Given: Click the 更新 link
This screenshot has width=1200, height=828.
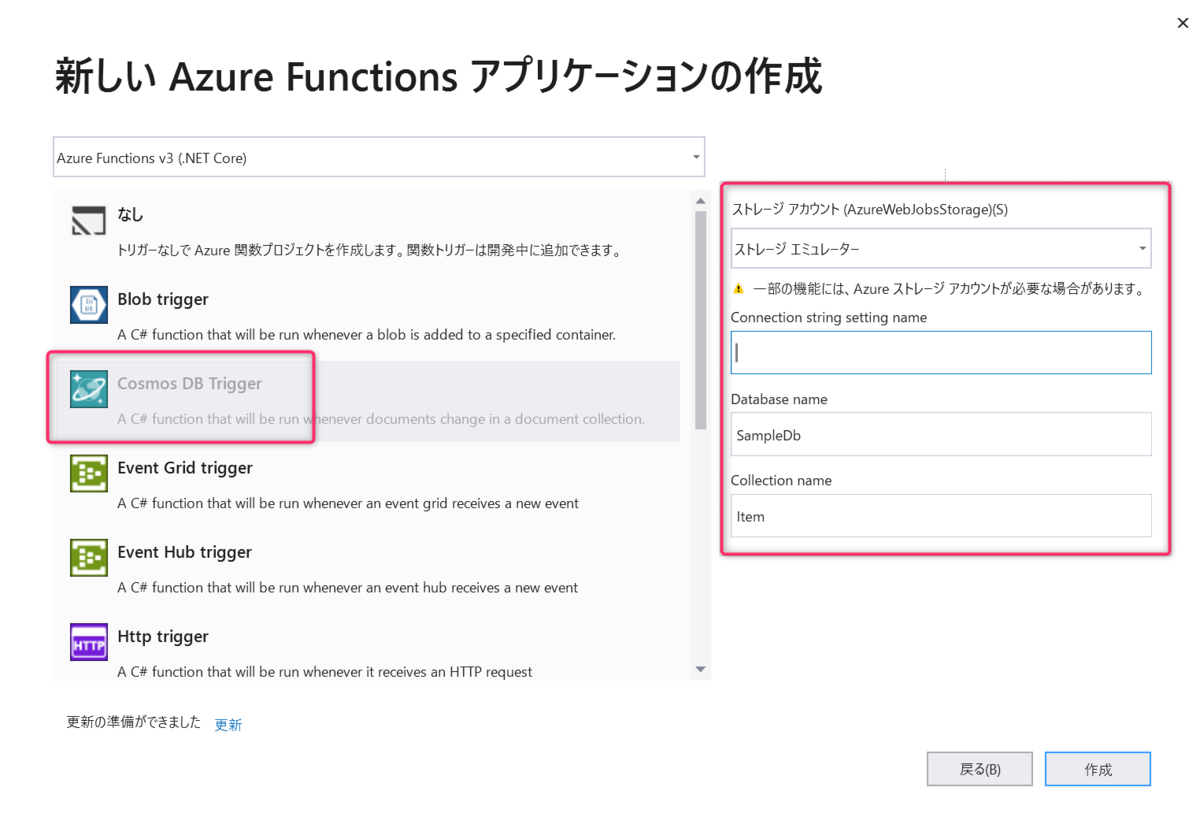Looking at the screenshot, I should pyautogui.click(x=228, y=725).
